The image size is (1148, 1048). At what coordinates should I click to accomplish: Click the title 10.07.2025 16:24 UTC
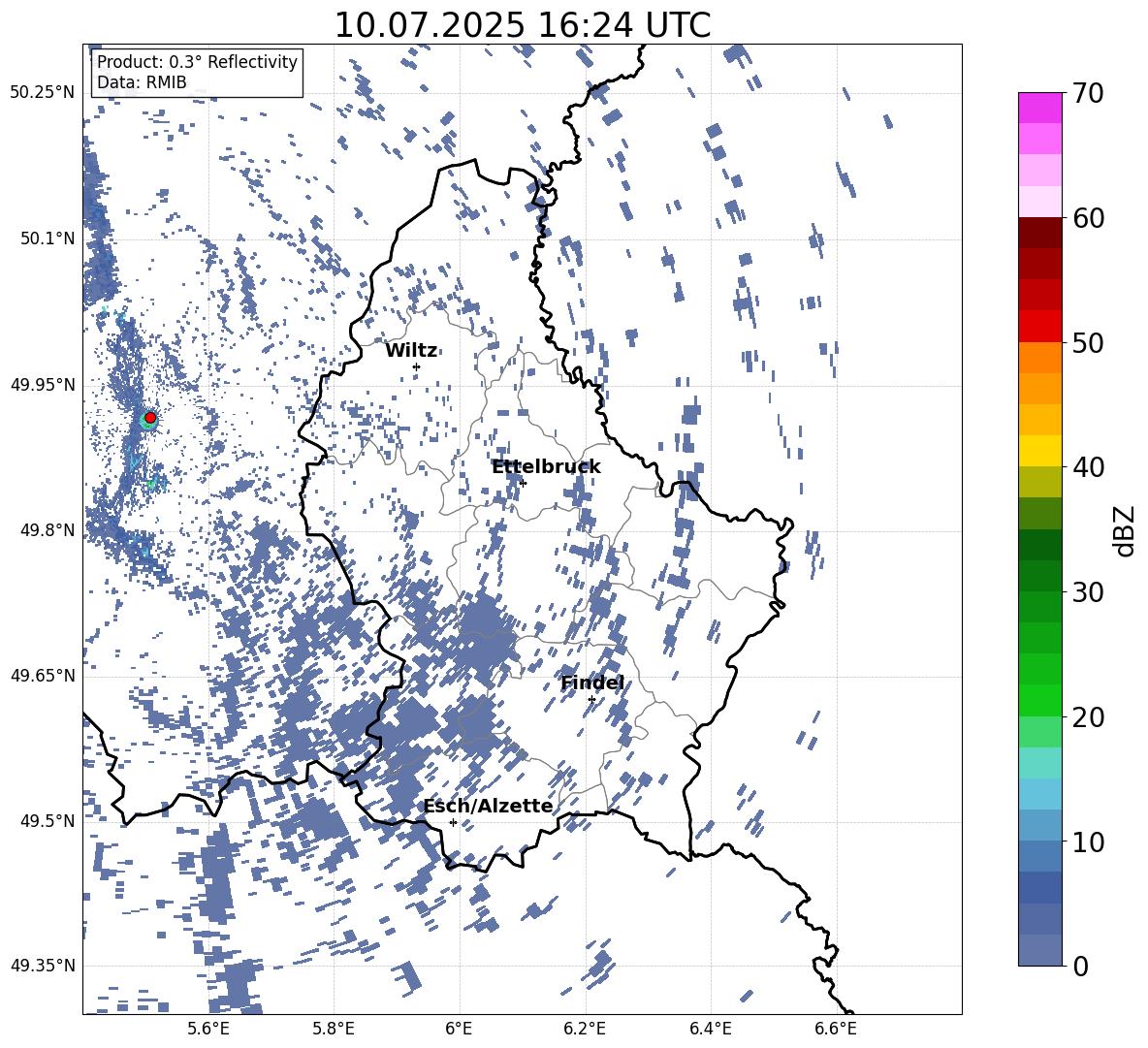tap(523, 25)
